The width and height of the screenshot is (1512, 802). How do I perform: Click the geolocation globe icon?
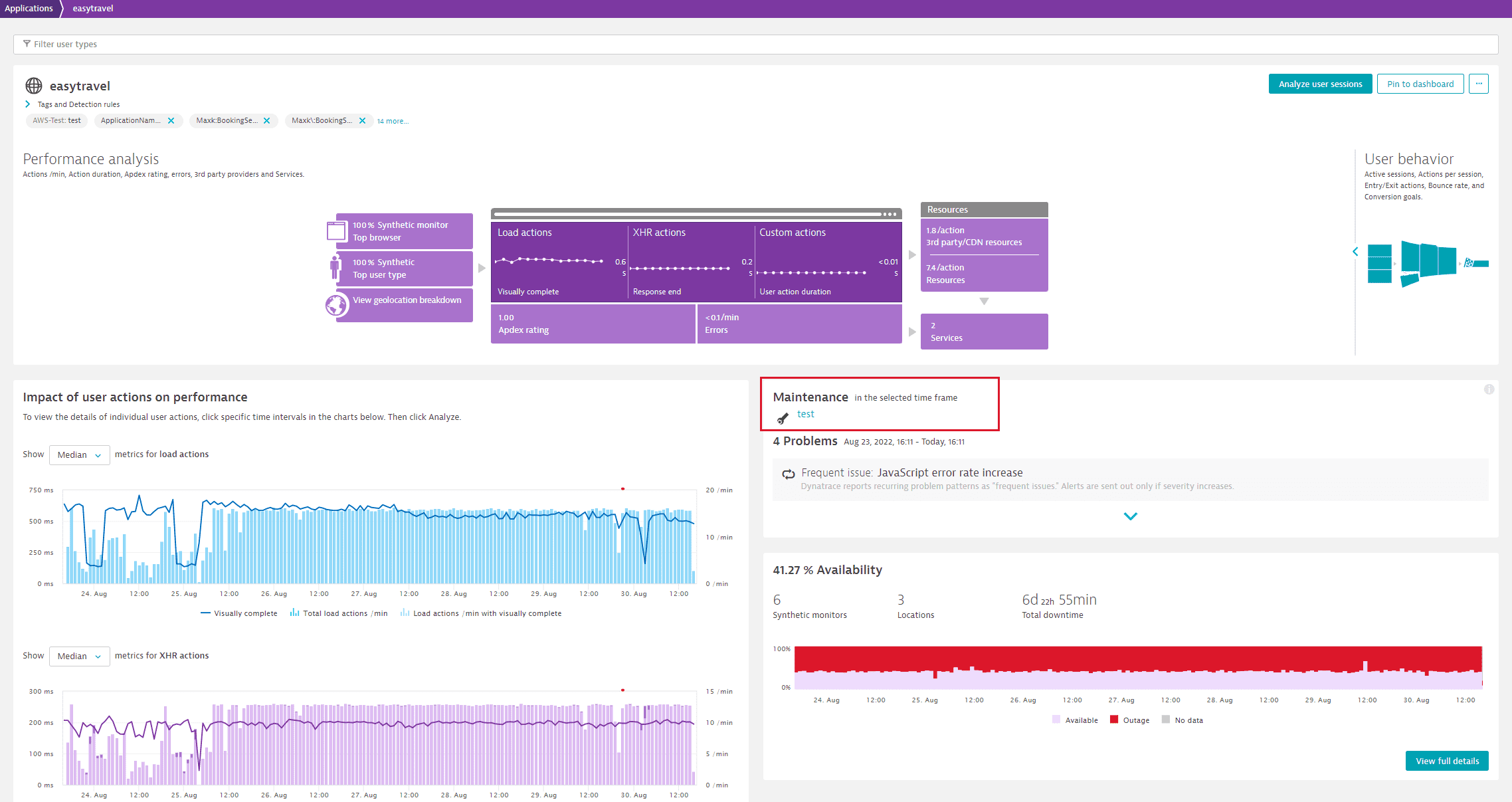pos(337,305)
